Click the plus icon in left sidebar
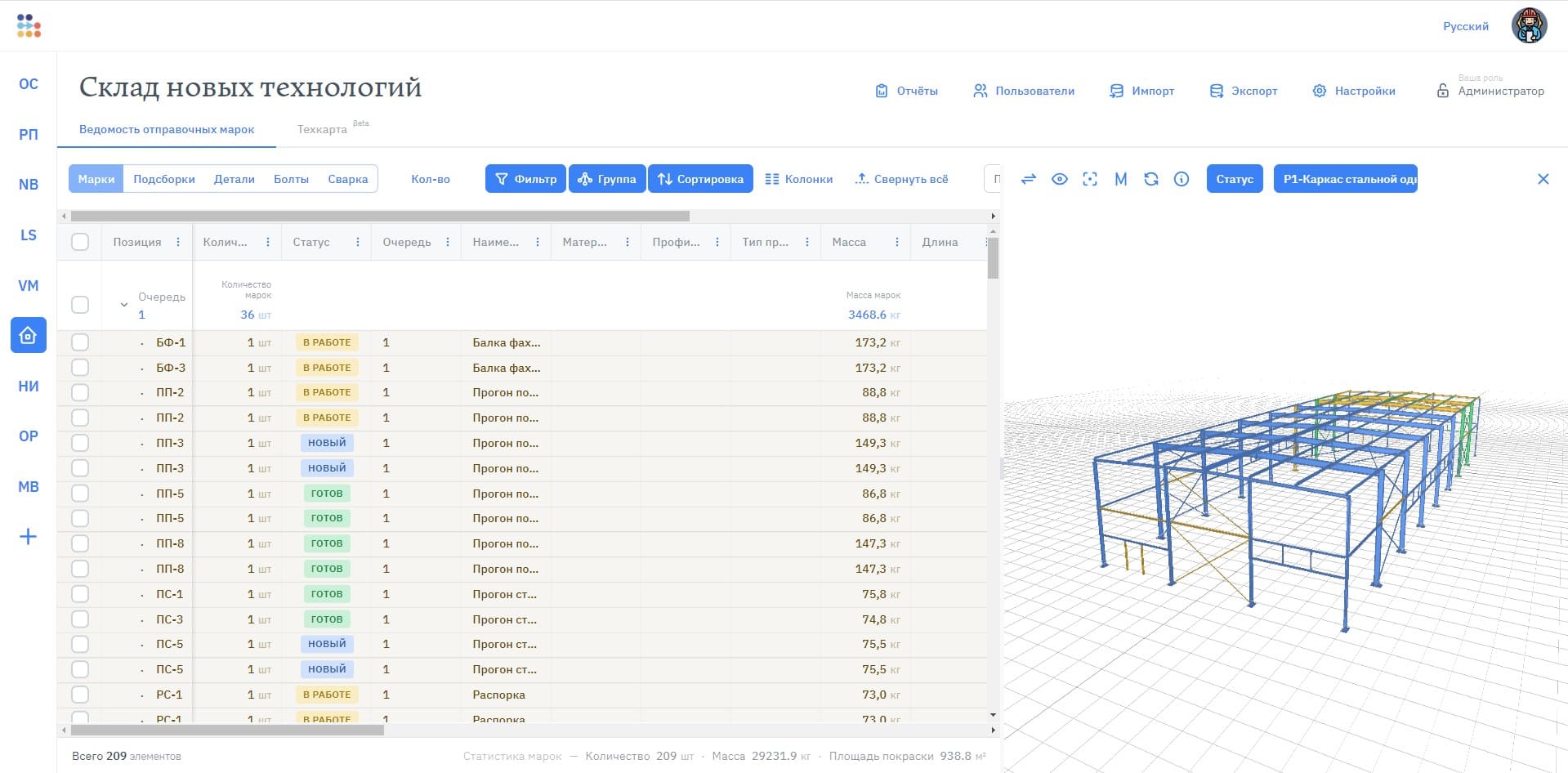This screenshot has height=773, width=1568. coord(28,537)
